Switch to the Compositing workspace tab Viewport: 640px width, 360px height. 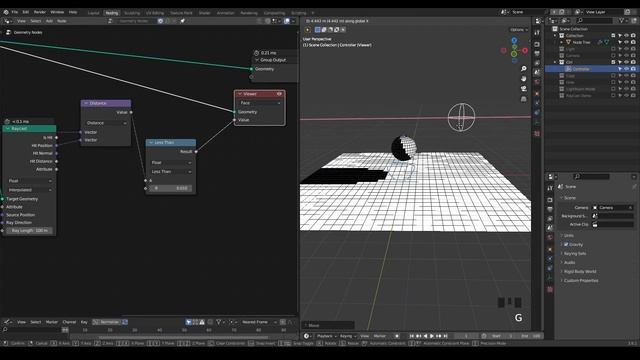tap(274, 13)
